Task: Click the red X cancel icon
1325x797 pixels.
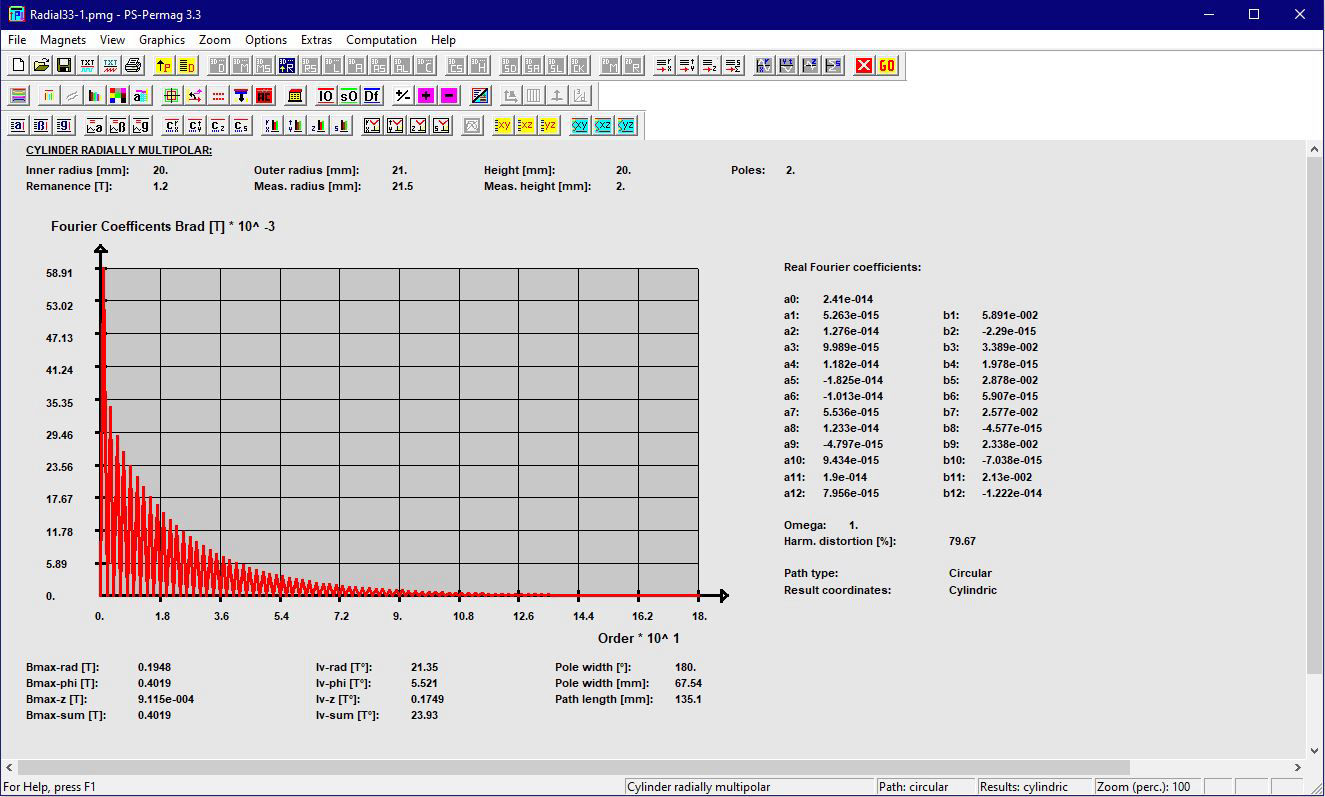Action: [x=864, y=66]
